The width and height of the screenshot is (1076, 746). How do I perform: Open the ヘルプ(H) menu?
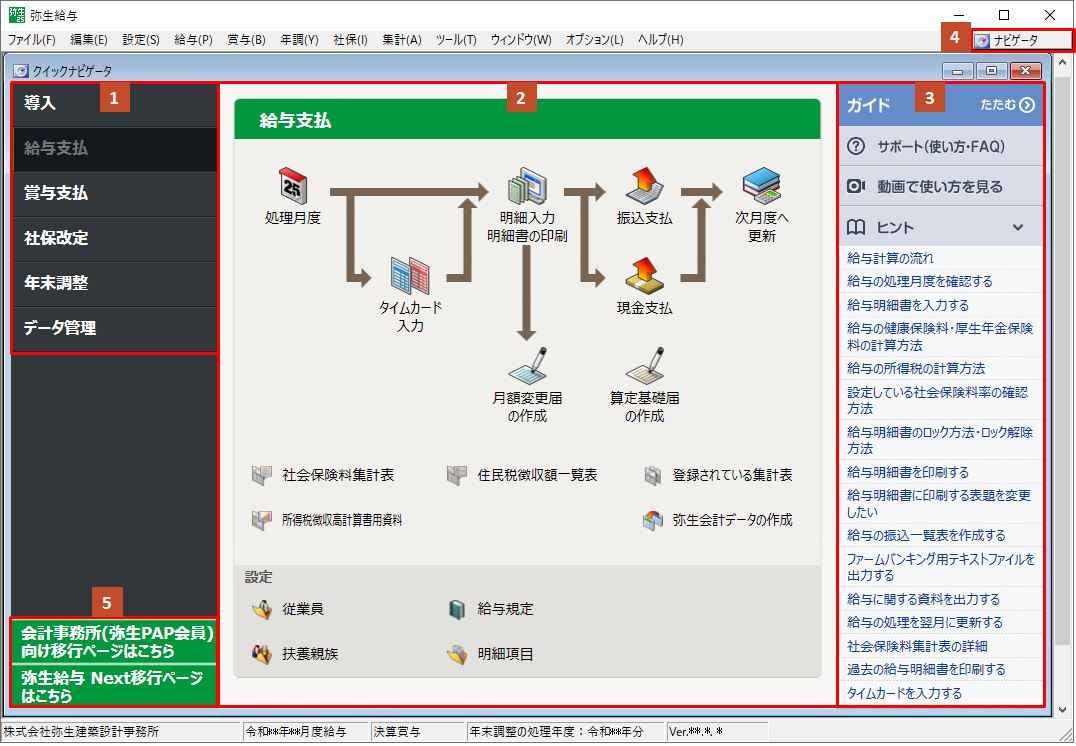660,40
